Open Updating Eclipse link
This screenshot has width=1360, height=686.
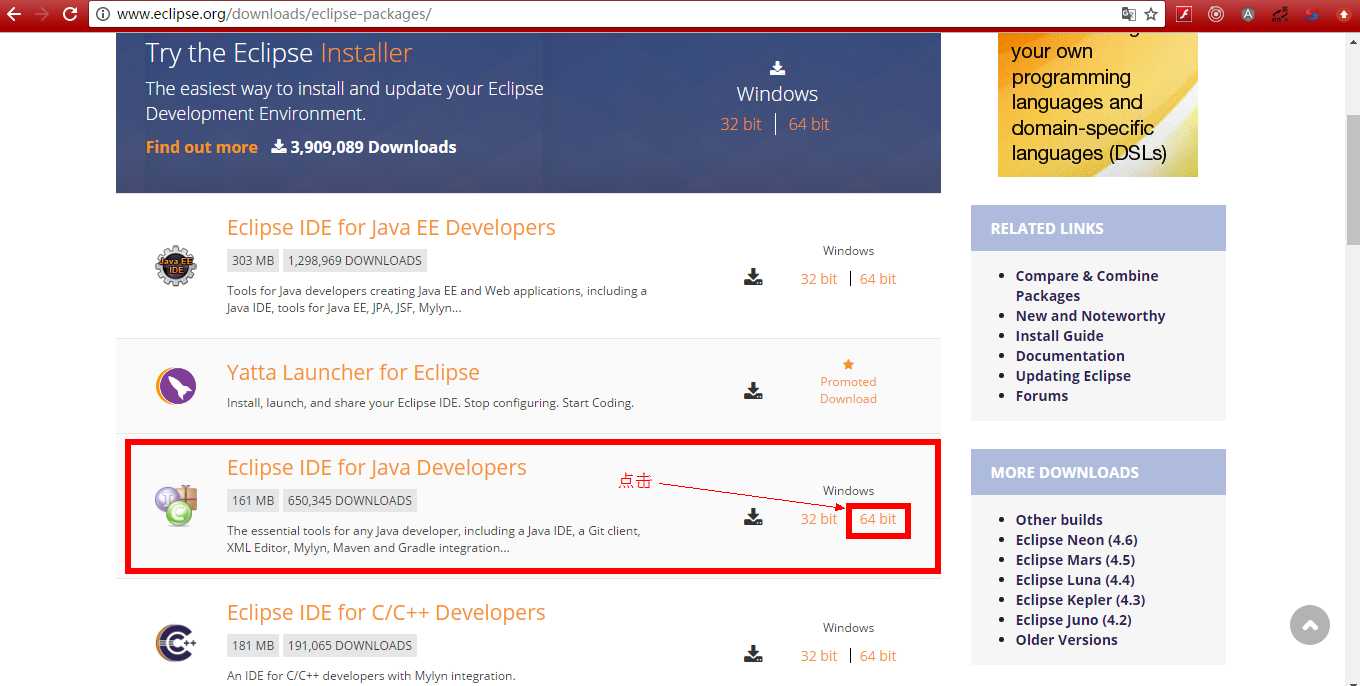coord(1073,376)
